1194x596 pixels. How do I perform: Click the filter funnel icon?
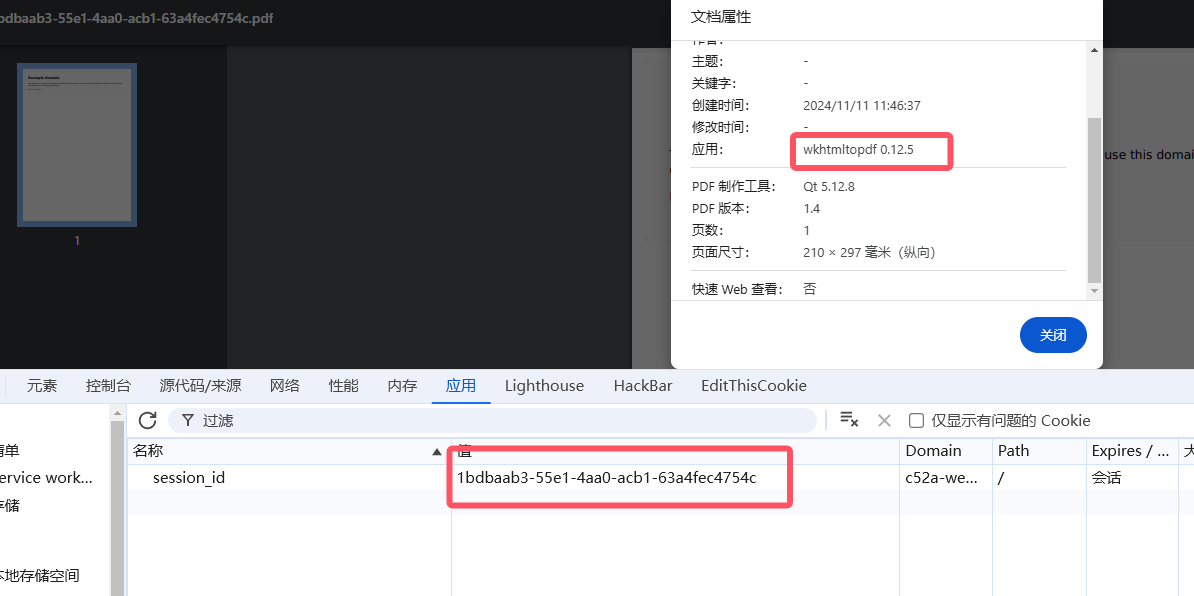coord(187,421)
